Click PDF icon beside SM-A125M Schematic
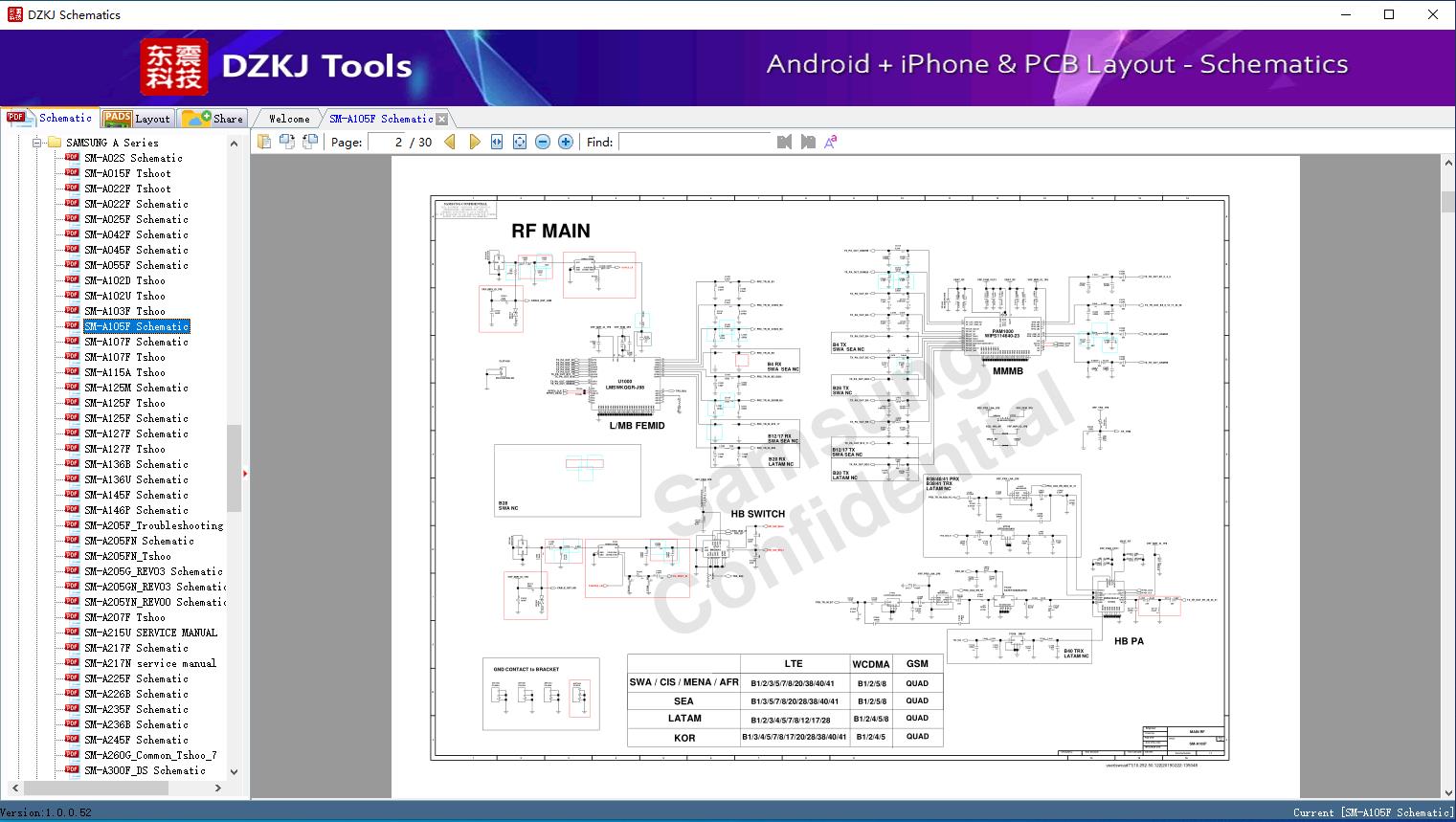The width and height of the screenshot is (1456, 822). point(72,388)
